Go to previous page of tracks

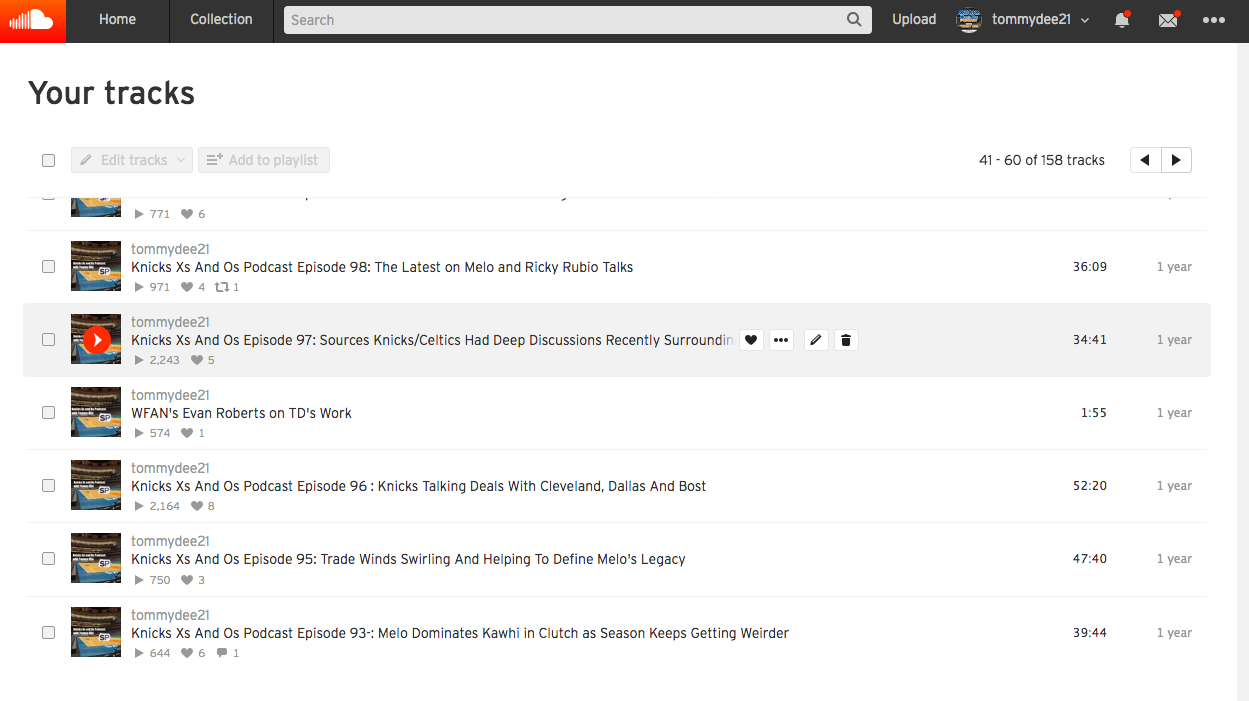pyautogui.click(x=1145, y=160)
